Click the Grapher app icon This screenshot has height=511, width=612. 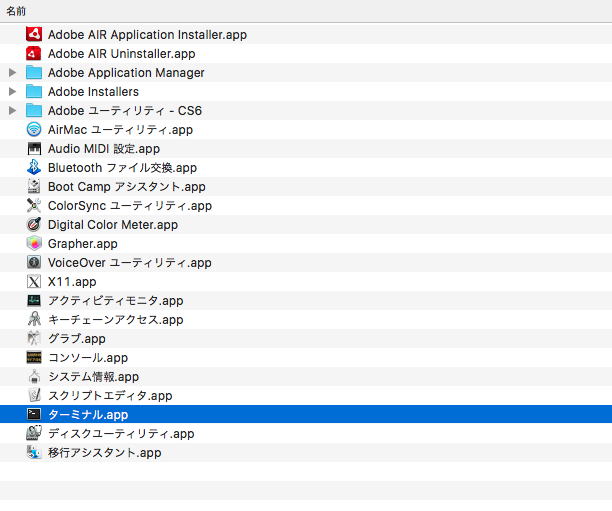pos(34,244)
